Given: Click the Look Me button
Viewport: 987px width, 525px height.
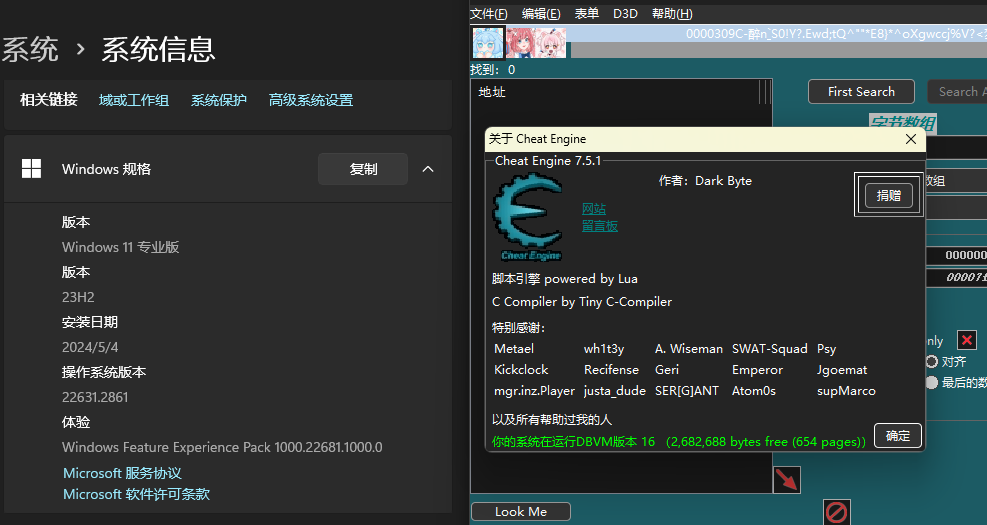Looking at the screenshot, I should [521, 512].
